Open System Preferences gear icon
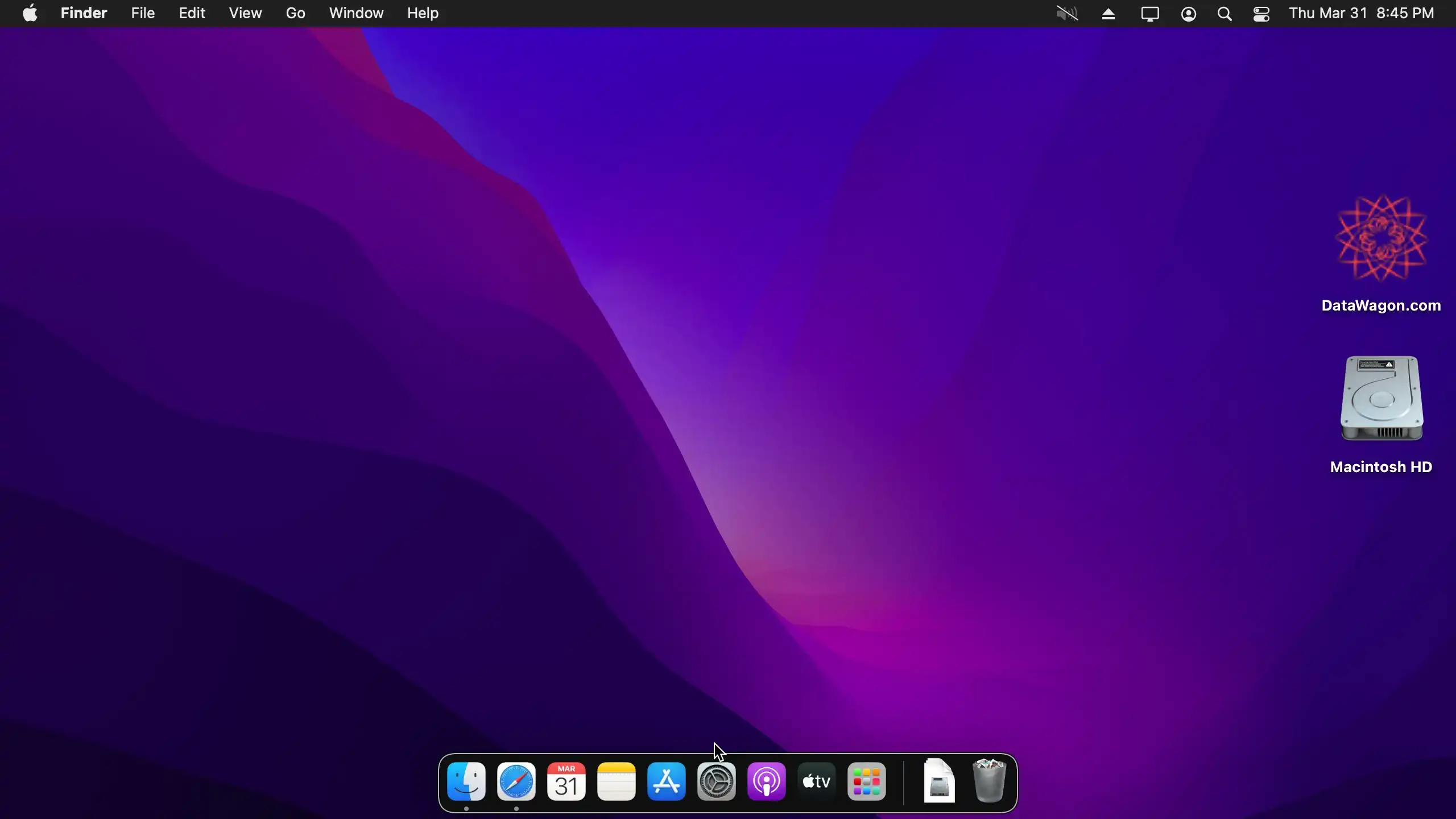The width and height of the screenshot is (1456, 819). point(716,781)
